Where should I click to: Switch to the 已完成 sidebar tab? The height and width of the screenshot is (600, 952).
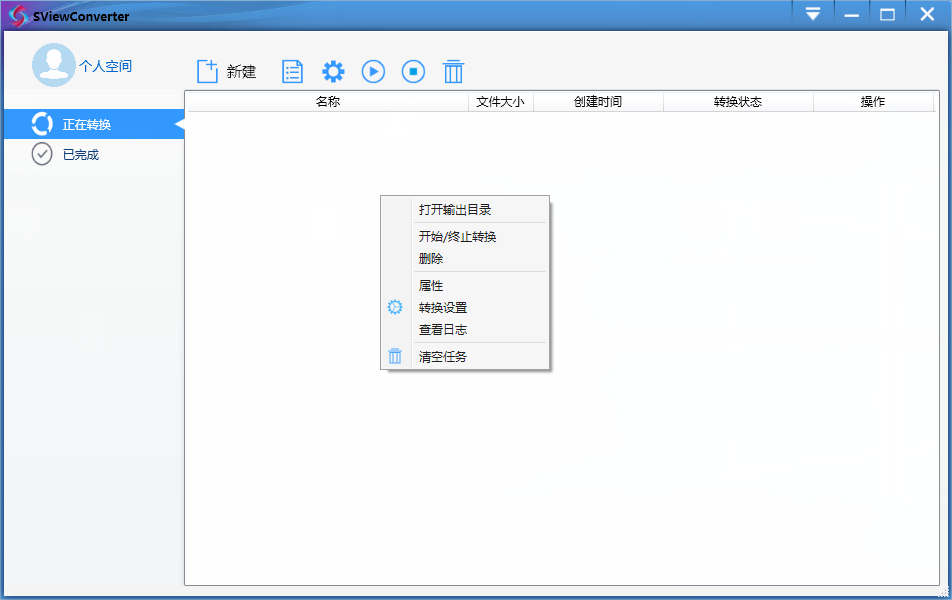point(80,155)
